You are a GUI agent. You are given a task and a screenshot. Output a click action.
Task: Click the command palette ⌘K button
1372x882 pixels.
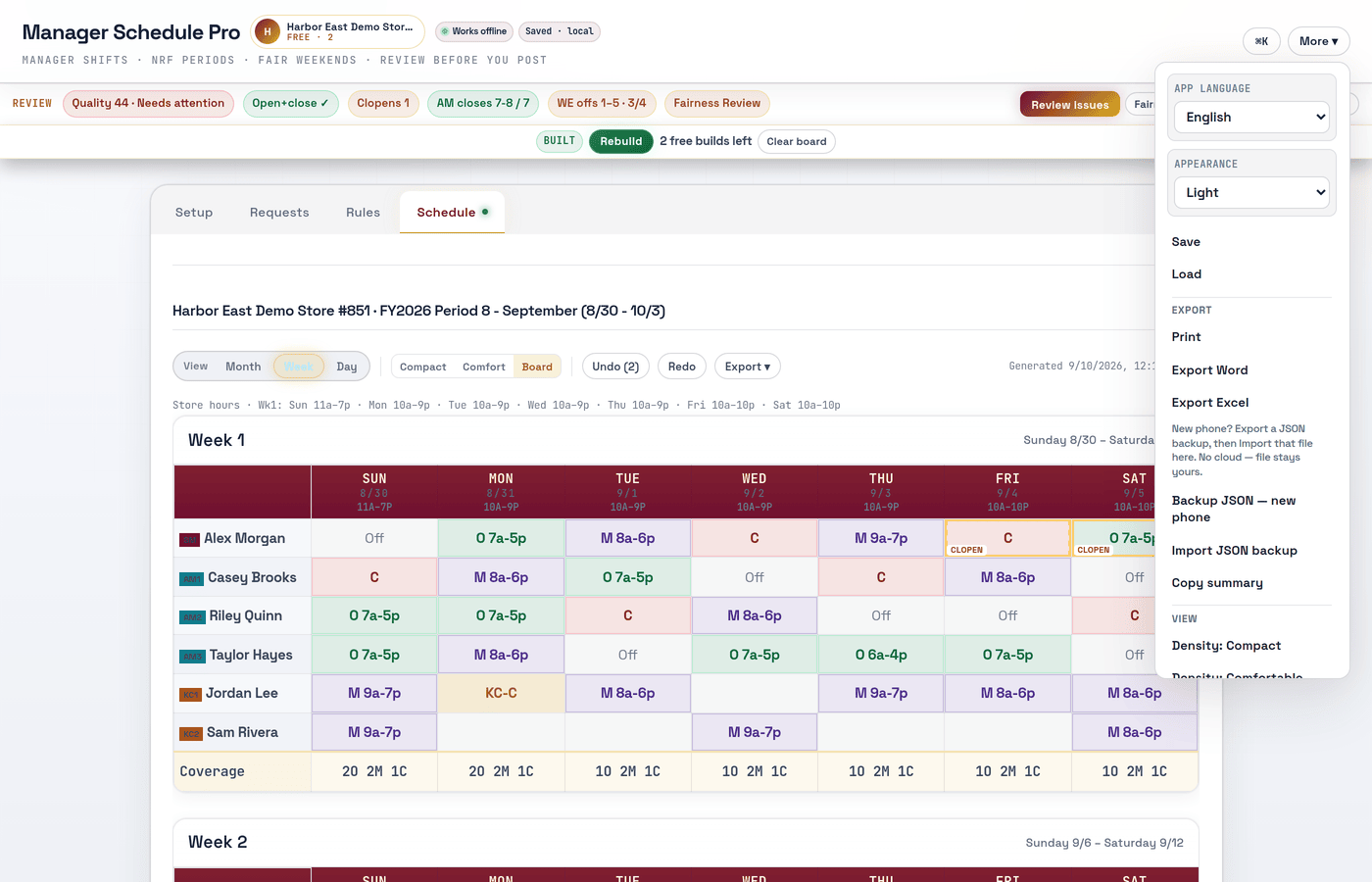[1261, 41]
